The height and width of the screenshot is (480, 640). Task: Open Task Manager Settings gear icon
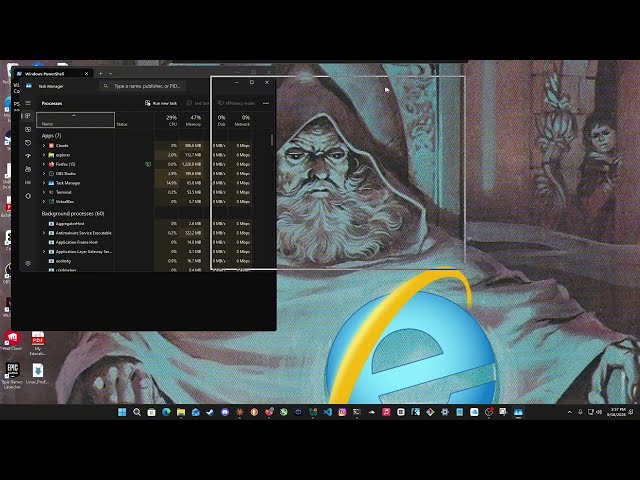coord(28,264)
